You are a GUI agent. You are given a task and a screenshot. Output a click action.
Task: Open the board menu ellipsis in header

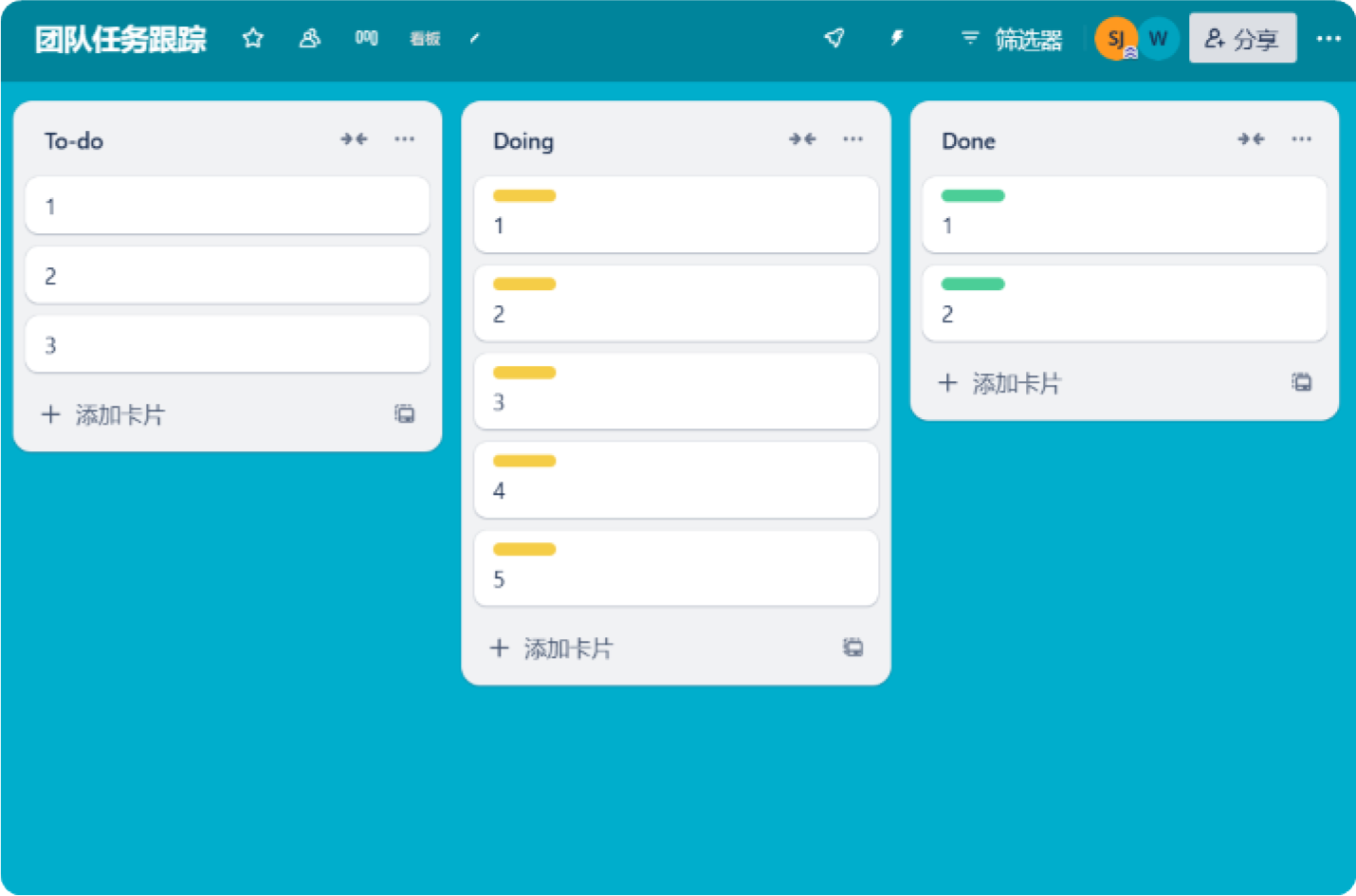tap(1328, 39)
